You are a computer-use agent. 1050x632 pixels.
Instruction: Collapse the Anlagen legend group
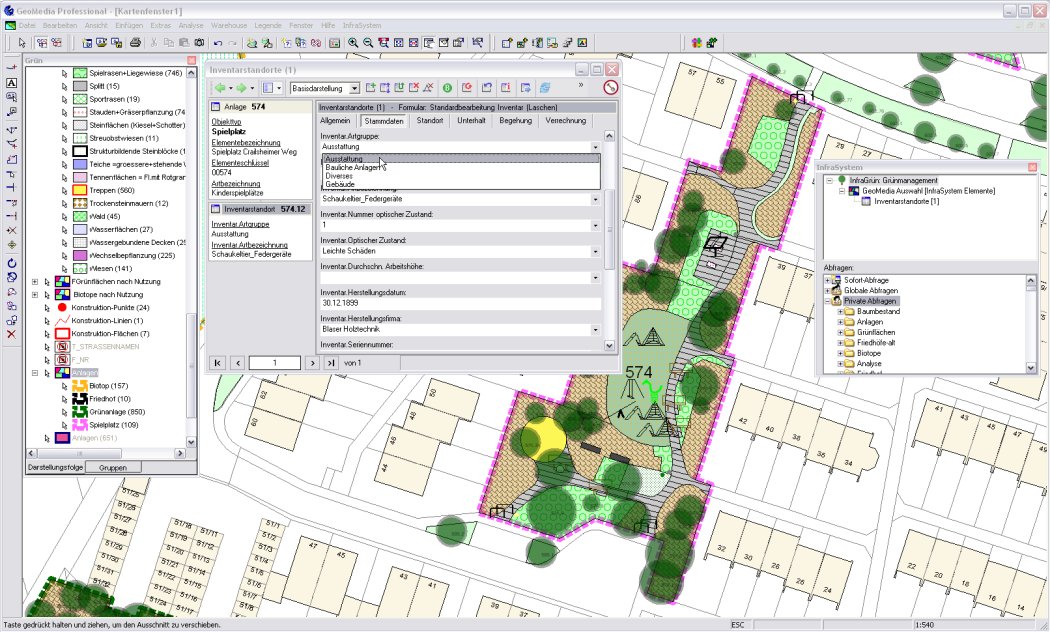[x=35, y=373]
